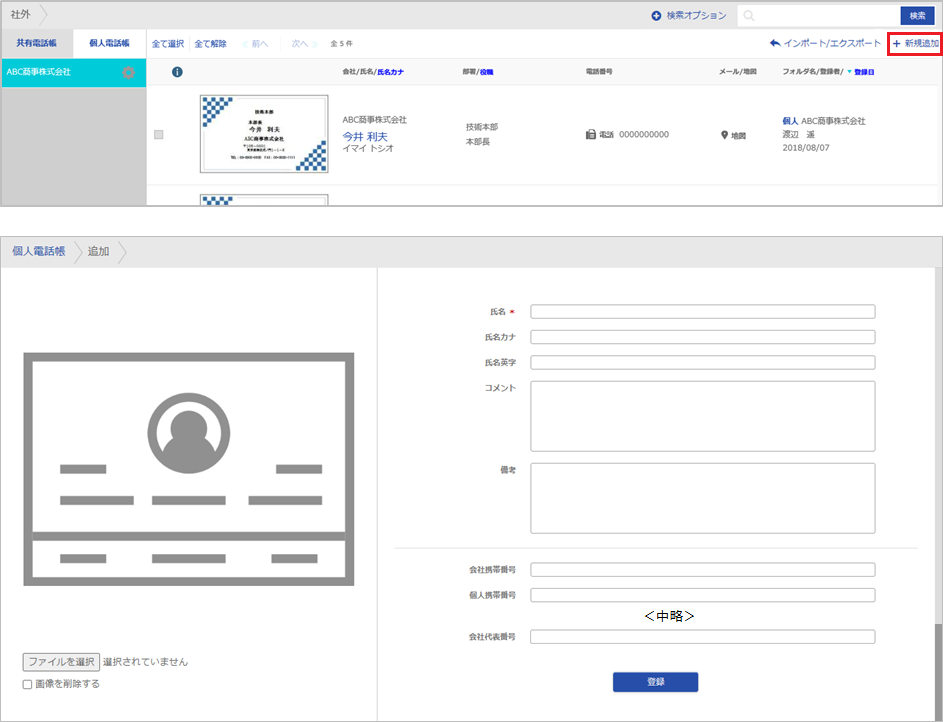Screen dimensions: 944x722
Task: Click 新規追加 link
Action: click(x=922, y=43)
